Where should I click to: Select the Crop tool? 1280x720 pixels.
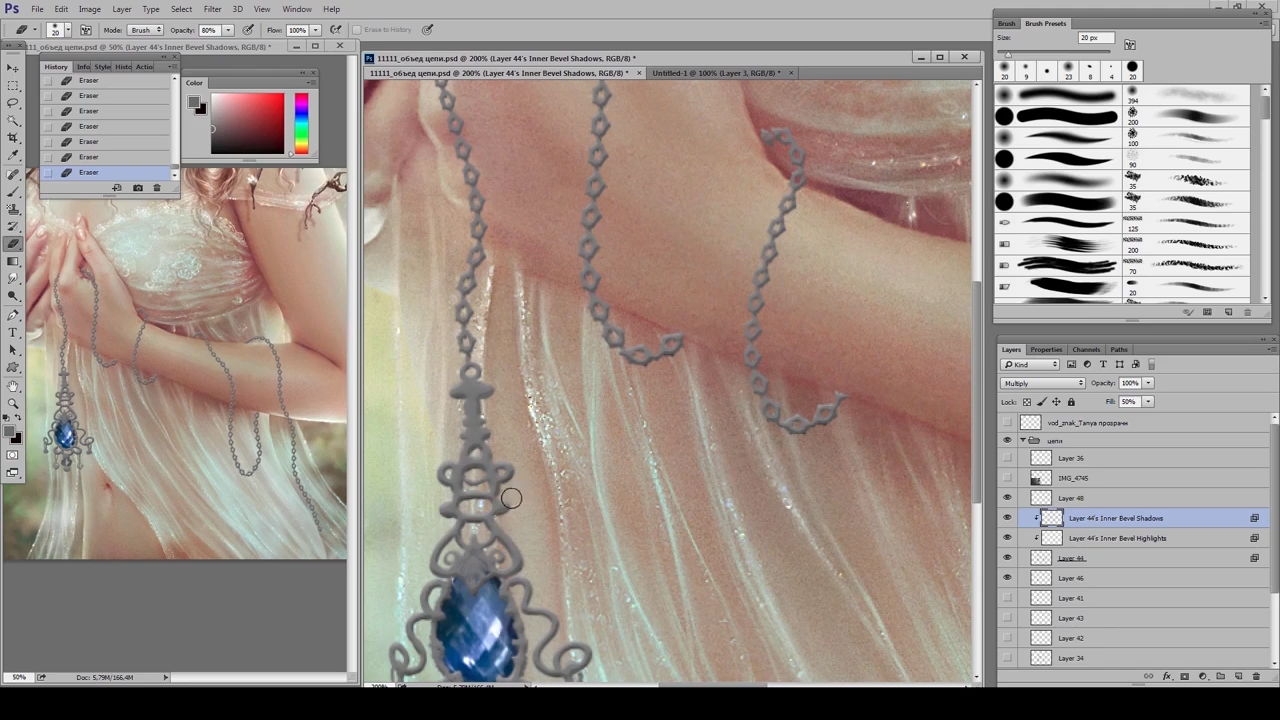pyautogui.click(x=13, y=138)
